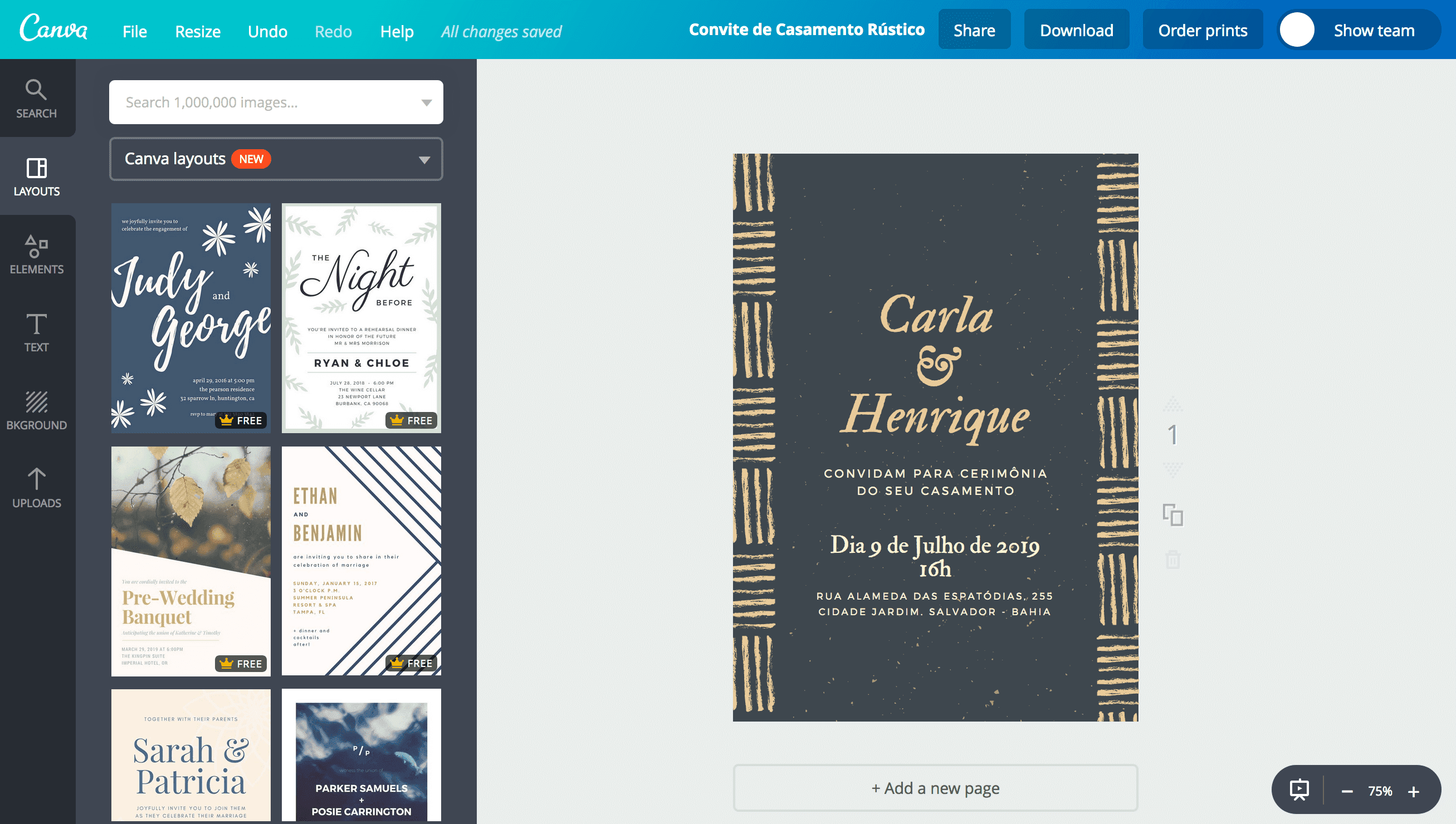
Task: Click the page number 1 indicator
Action: (x=1173, y=435)
